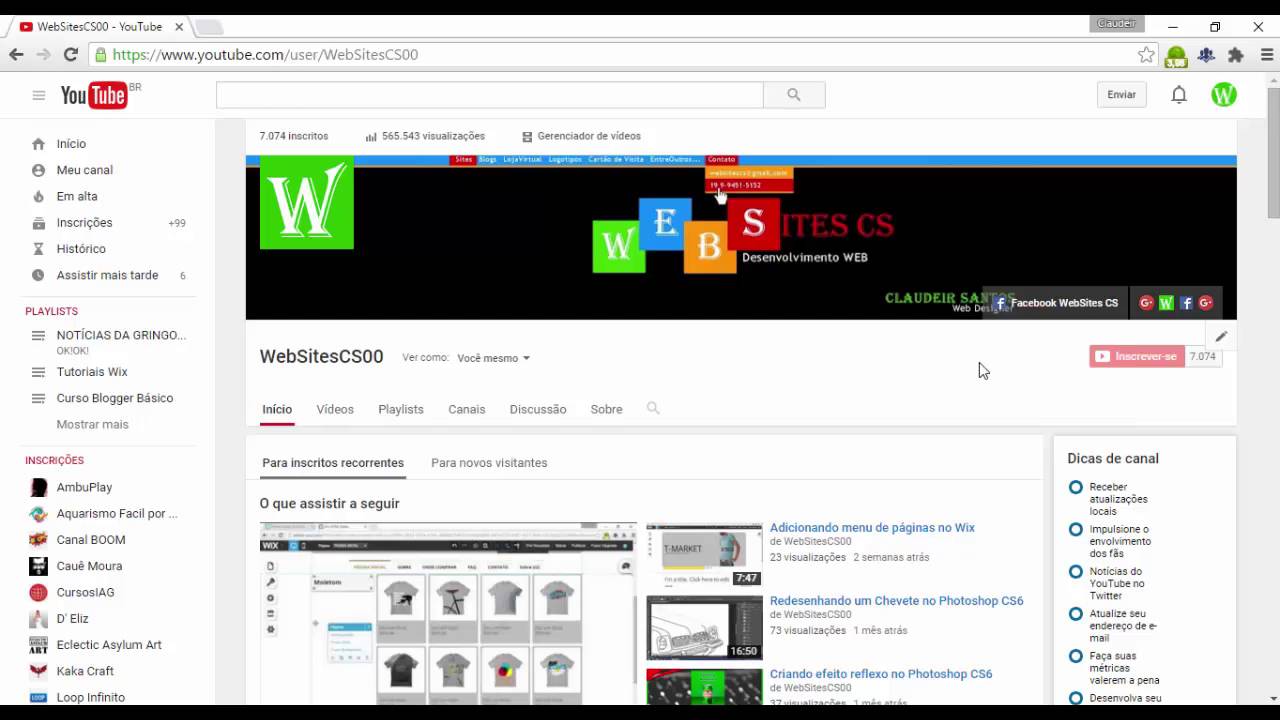The image size is (1280, 720).
Task: Click the green Android extension icon
Action: (x=1177, y=56)
